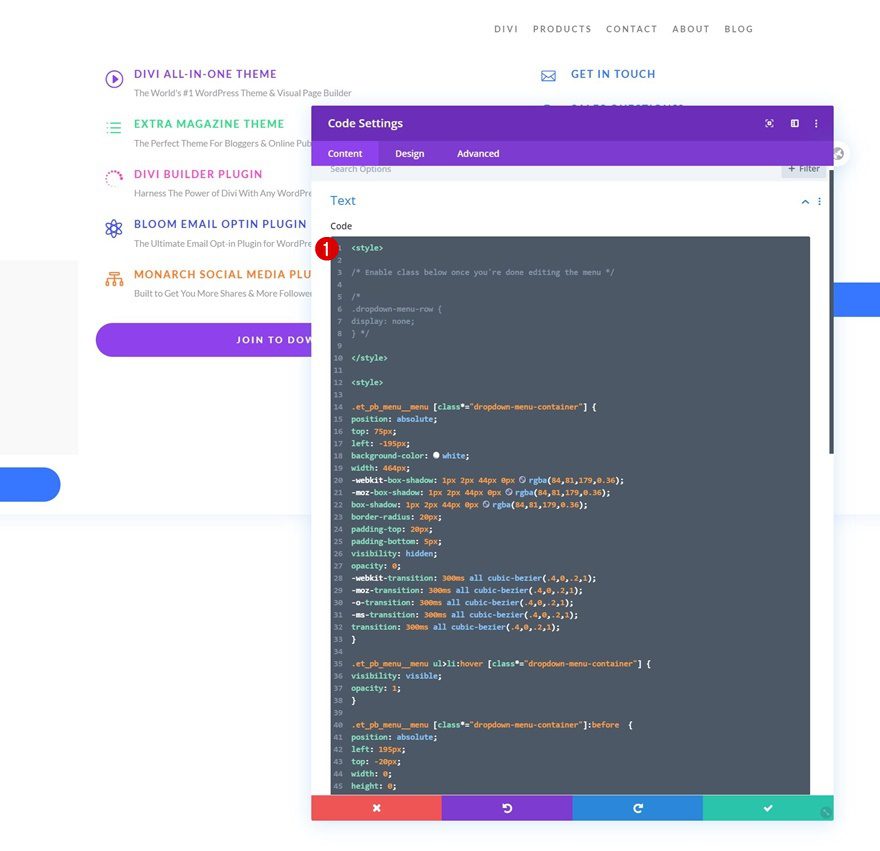Viewport: 880px width, 851px height.
Task: Click the Divi Builder Plugin spiral icon
Action: (x=113, y=177)
